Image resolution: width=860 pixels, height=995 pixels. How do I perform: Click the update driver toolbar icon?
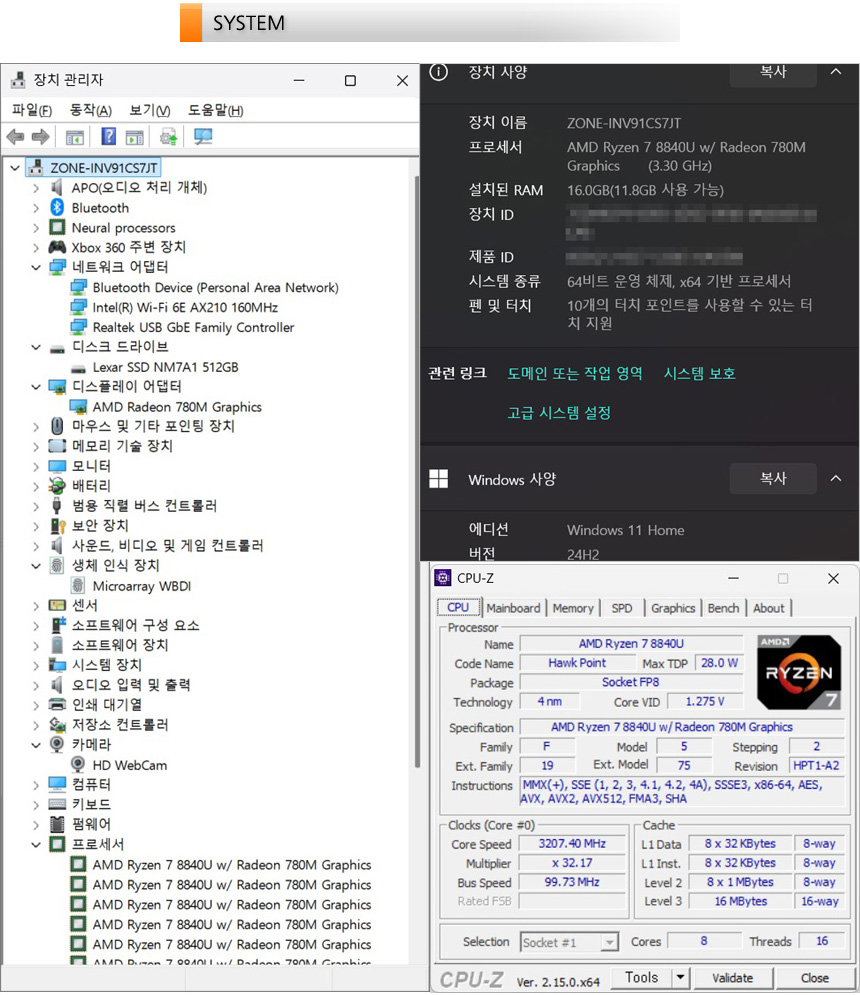pos(169,137)
